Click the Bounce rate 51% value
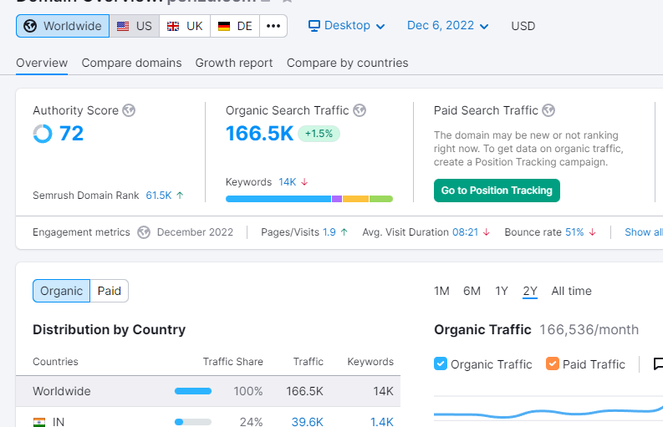The image size is (663, 427). click(x=574, y=232)
